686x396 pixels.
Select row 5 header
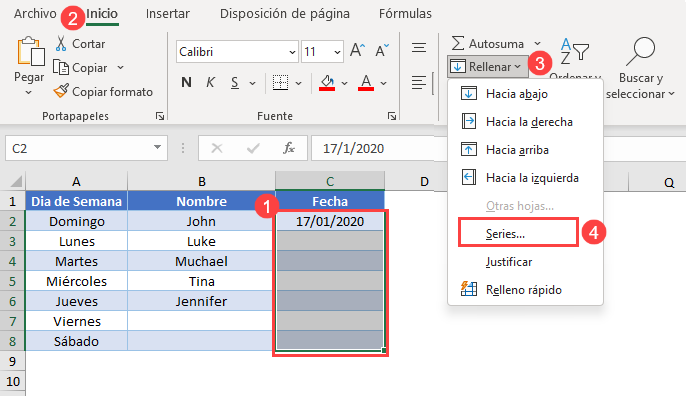pos(12,281)
